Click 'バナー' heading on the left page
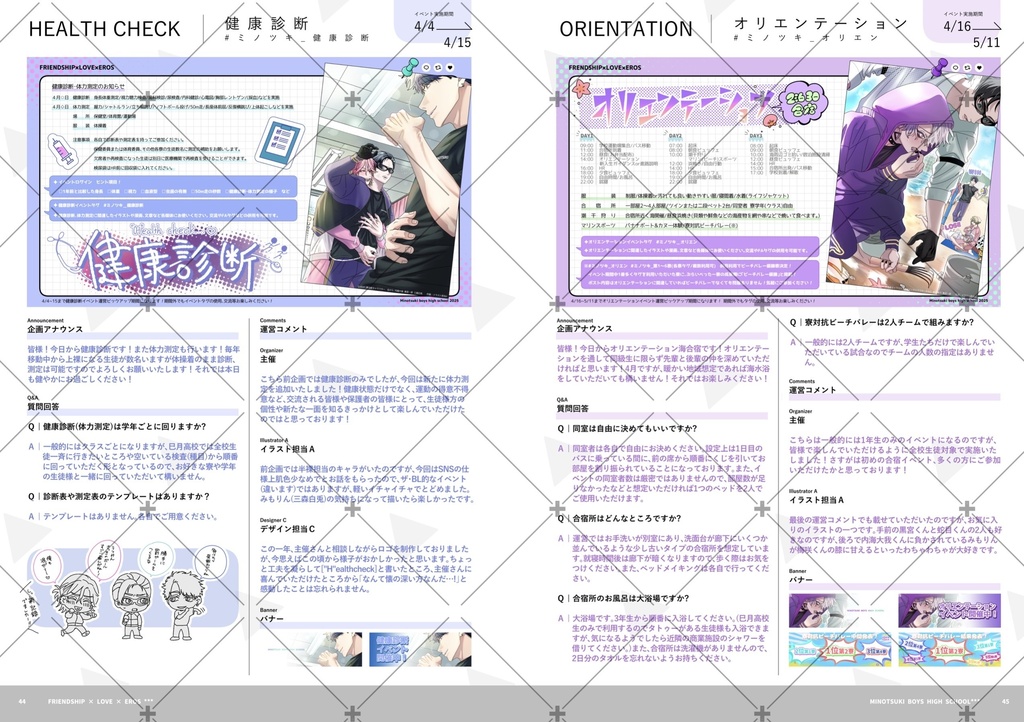Viewport: 1024px width, 722px height. [272, 618]
